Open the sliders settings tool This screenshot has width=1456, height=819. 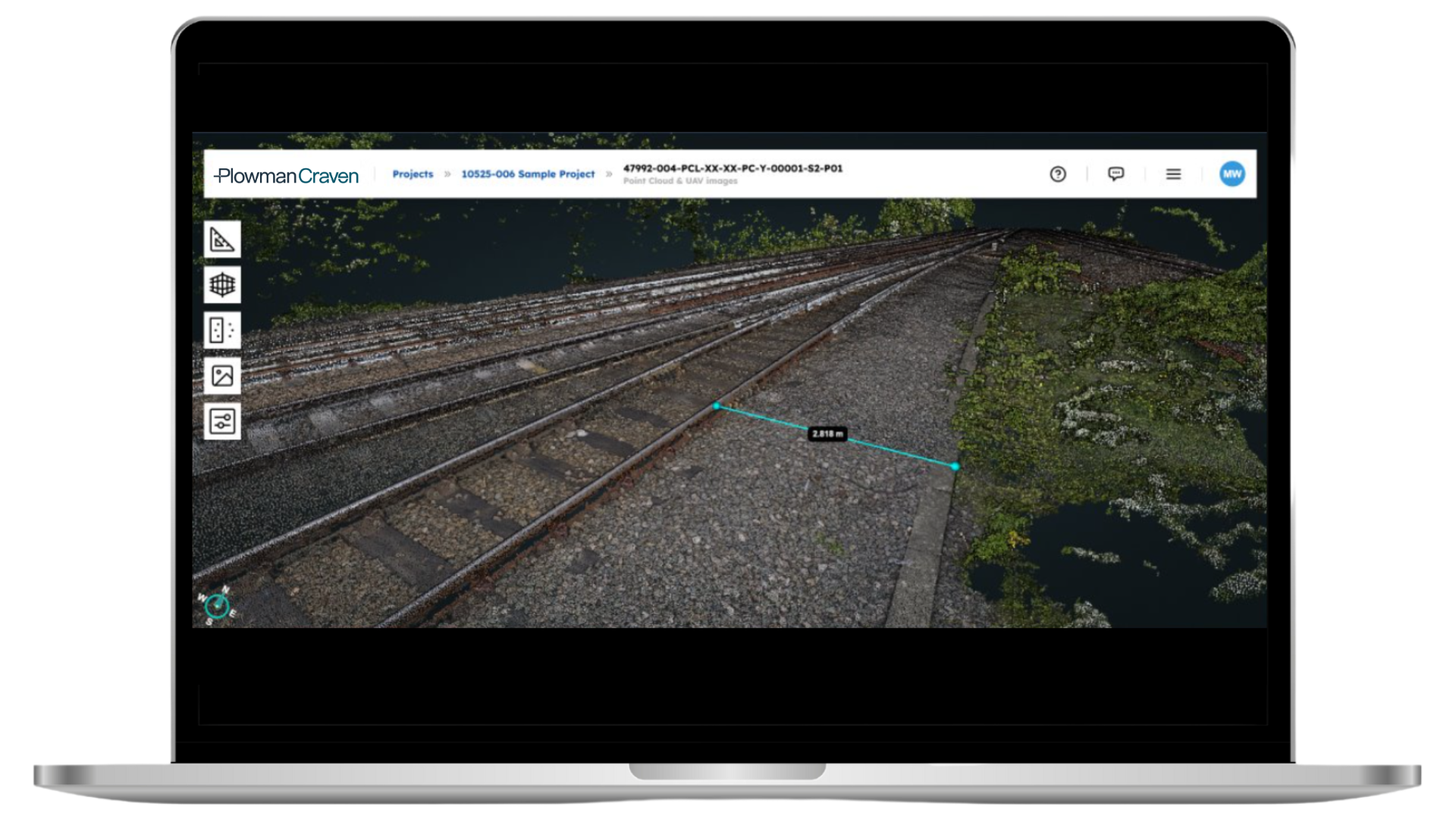pos(222,421)
